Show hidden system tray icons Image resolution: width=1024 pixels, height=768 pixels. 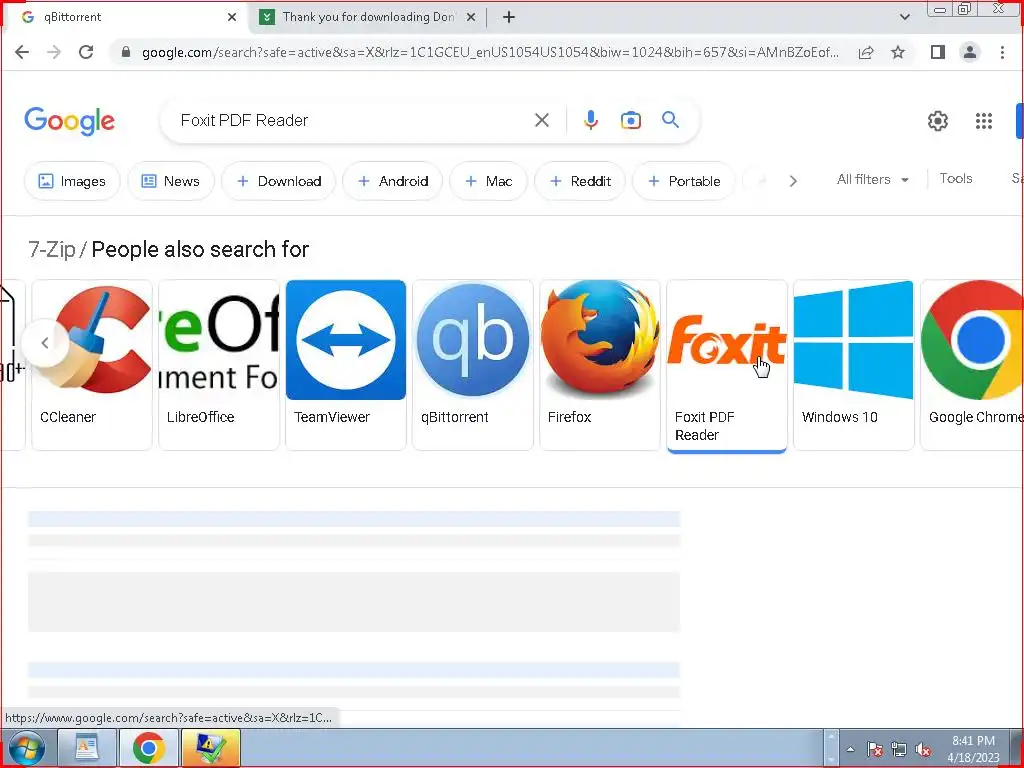point(850,750)
